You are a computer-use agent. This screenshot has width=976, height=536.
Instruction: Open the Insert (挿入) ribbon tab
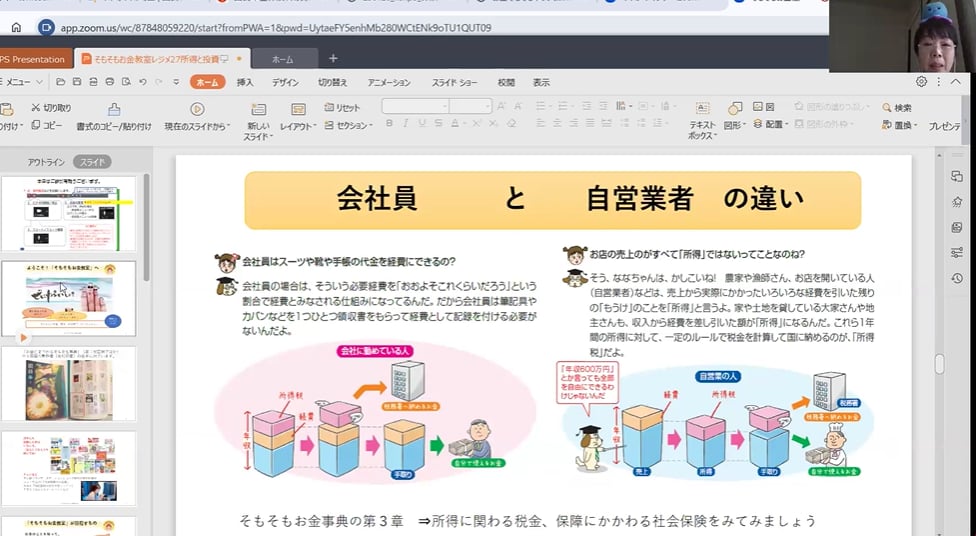click(245, 82)
